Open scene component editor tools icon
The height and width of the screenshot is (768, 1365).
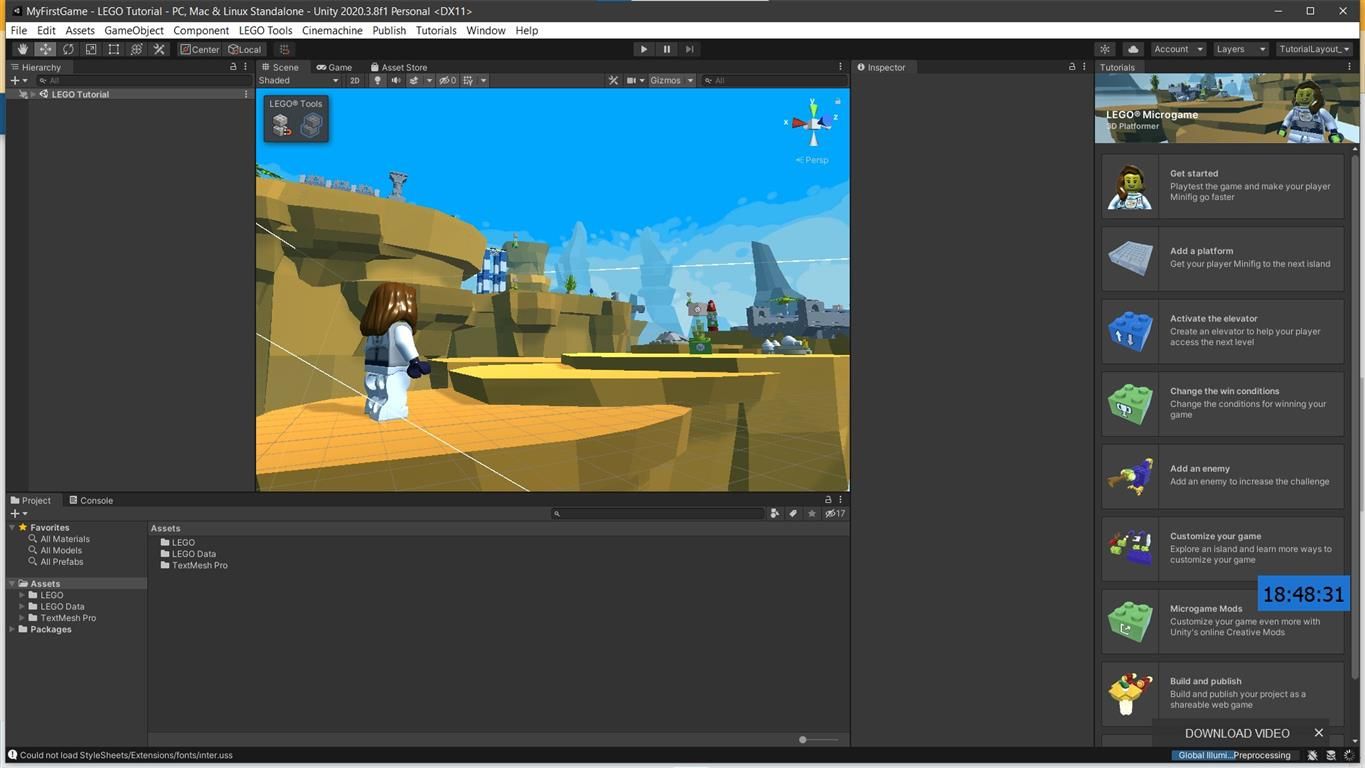point(613,80)
